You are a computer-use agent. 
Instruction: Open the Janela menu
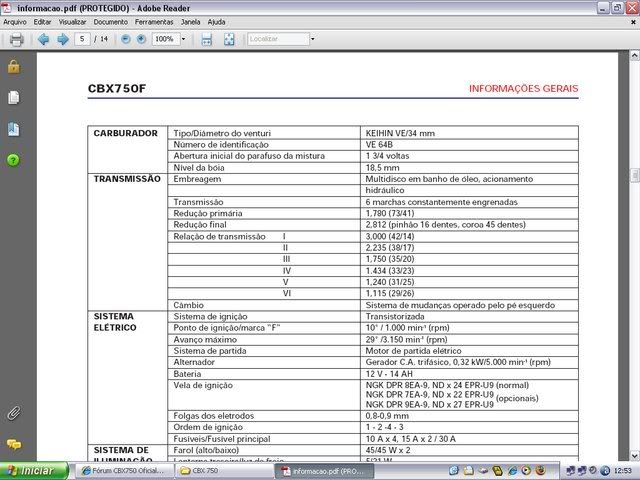tap(190, 22)
